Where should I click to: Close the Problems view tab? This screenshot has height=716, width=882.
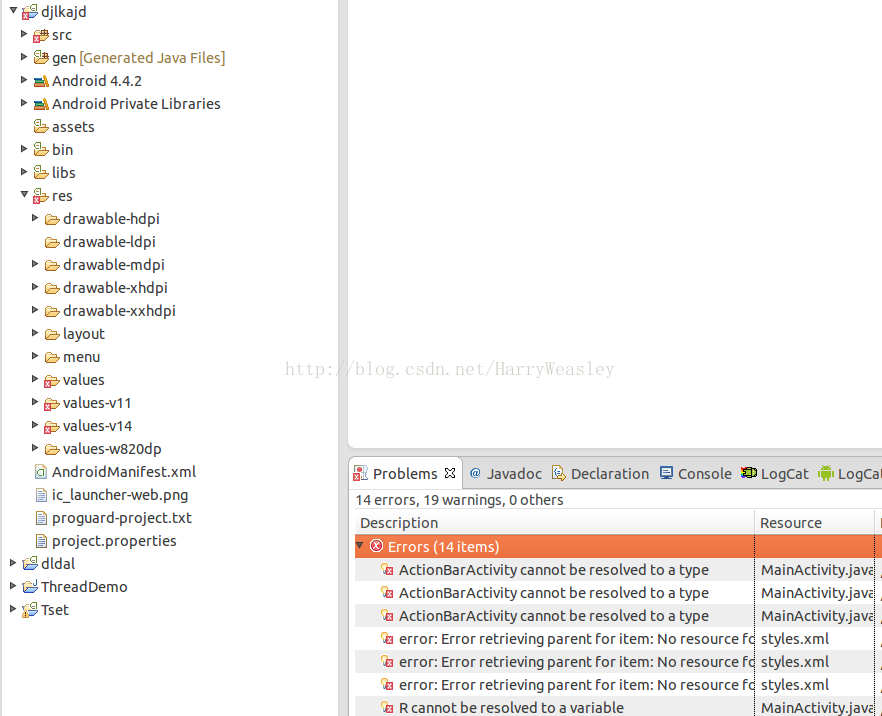point(450,473)
